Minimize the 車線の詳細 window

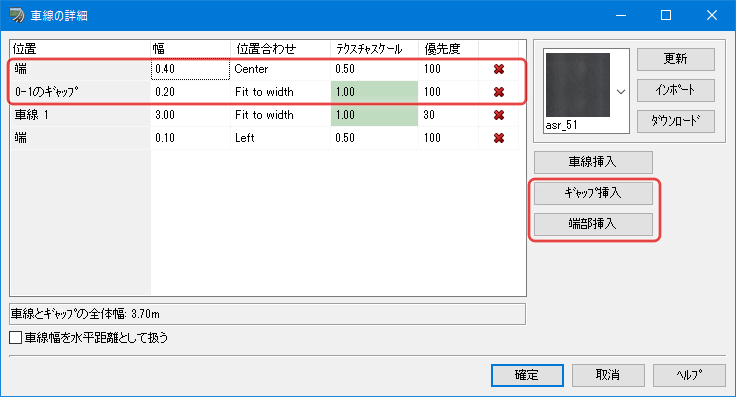pyautogui.click(x=621, y=15)
